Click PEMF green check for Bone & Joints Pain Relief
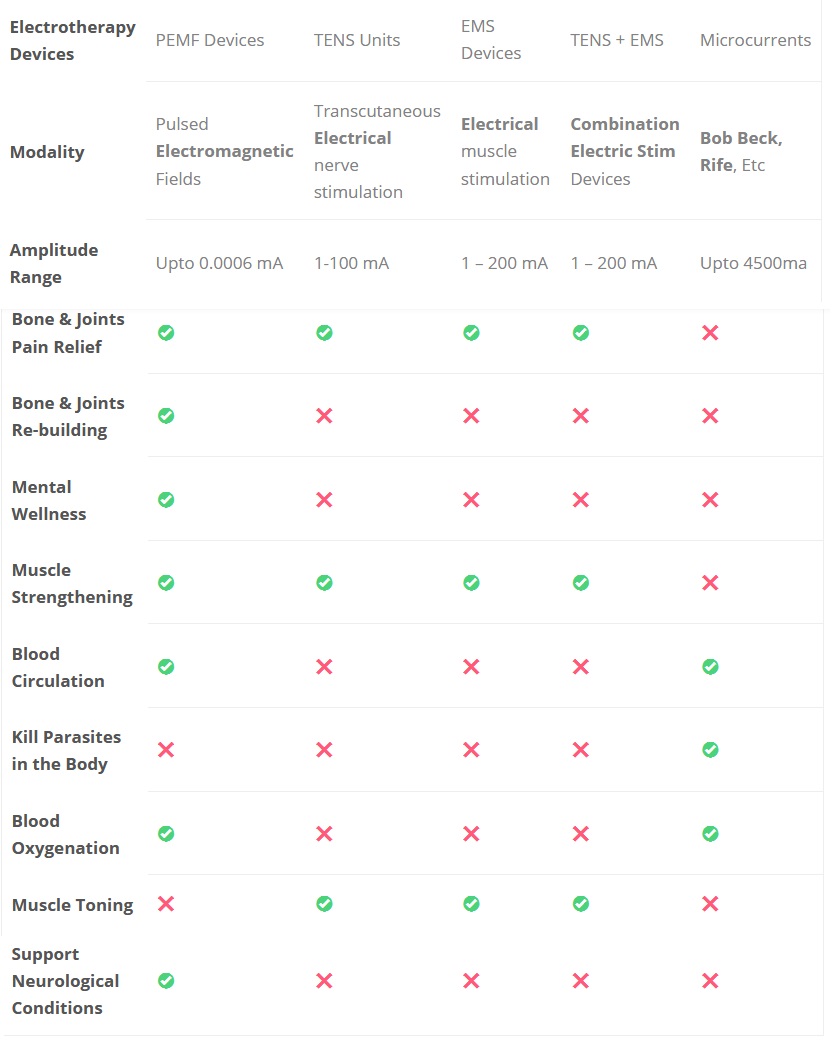The width and height of the screenshot is (835, 1051). (166, 333)
